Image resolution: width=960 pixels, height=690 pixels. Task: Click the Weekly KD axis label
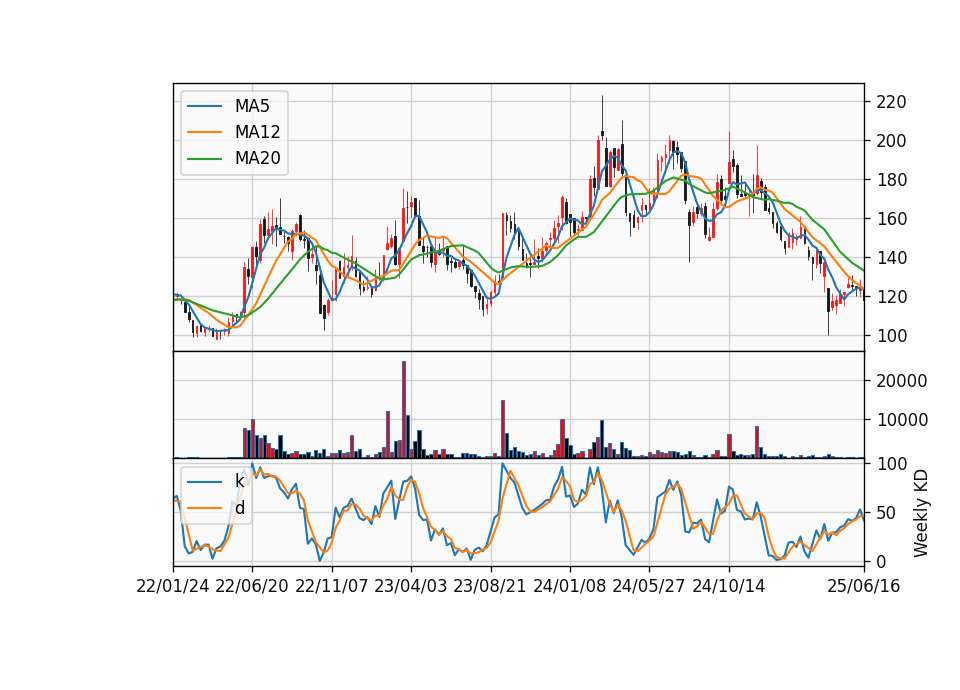pos(921,513)
